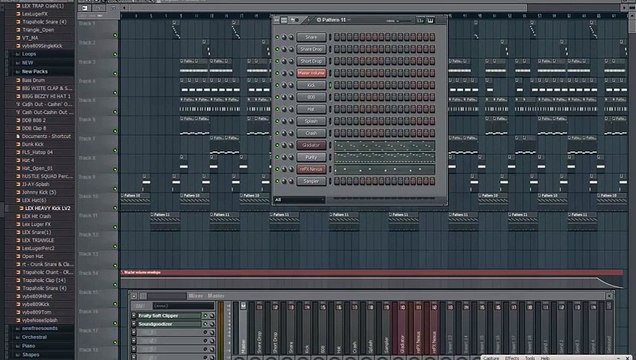Click the Purity piano roll preview
This screenshot has height=360, width=636.
point(384,157)
